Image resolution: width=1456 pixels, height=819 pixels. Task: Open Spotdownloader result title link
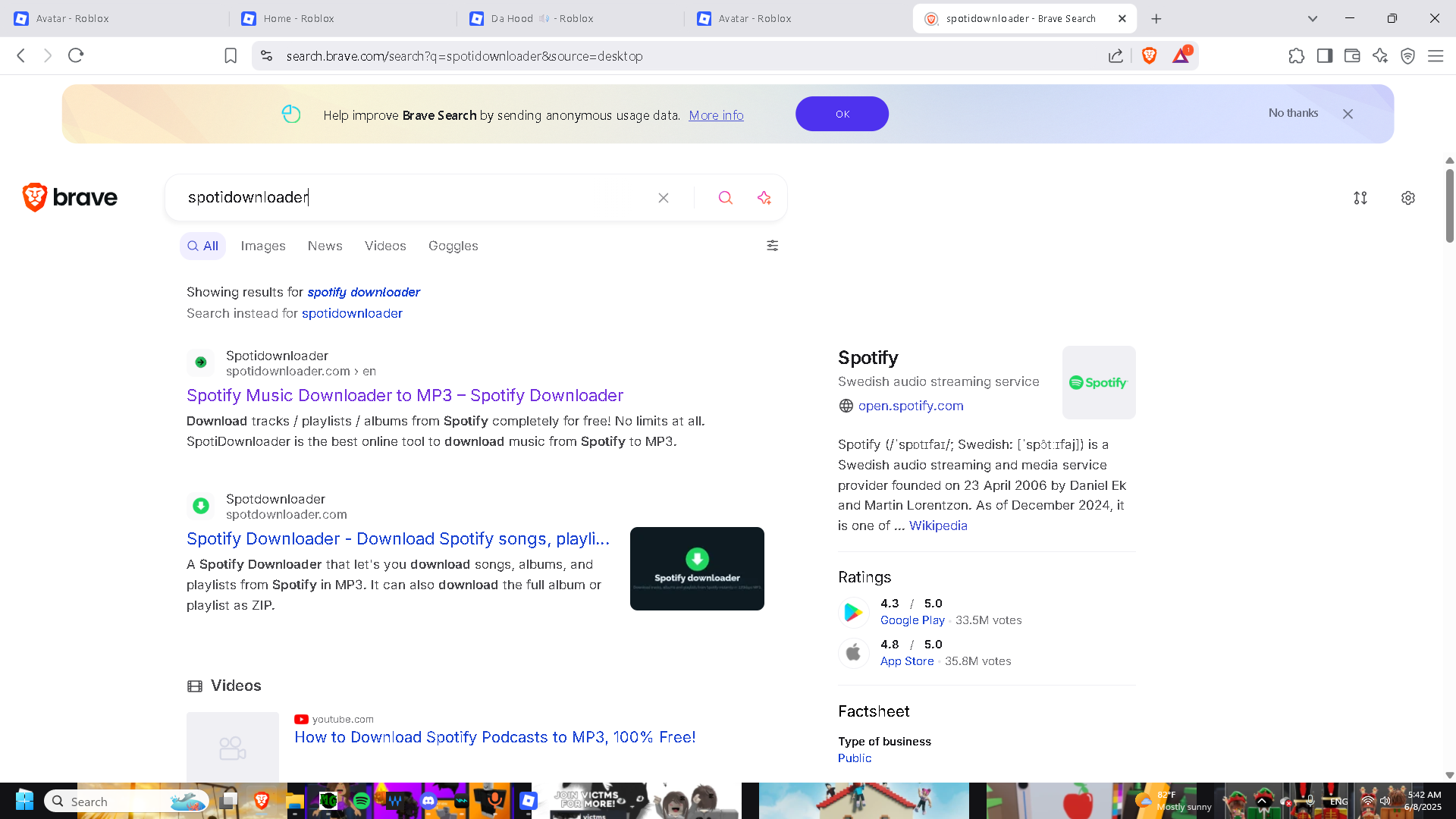pos(398,538)
